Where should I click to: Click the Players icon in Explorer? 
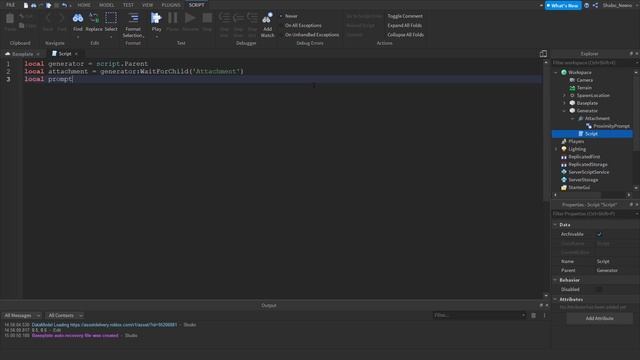tap(564, 141)
